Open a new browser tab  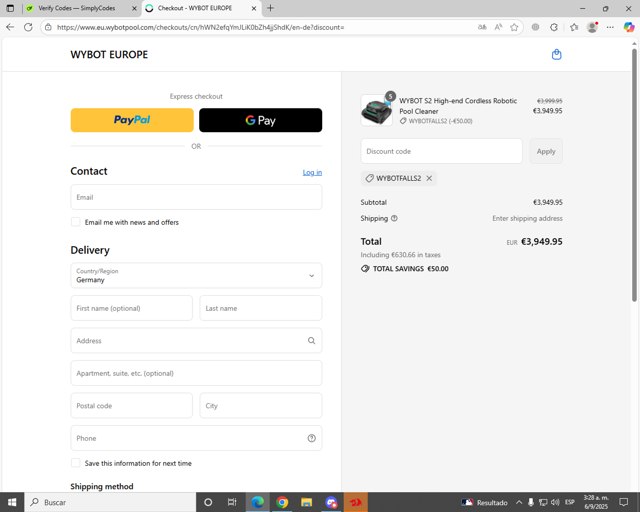pyautogui.click(x=270, y=8)
